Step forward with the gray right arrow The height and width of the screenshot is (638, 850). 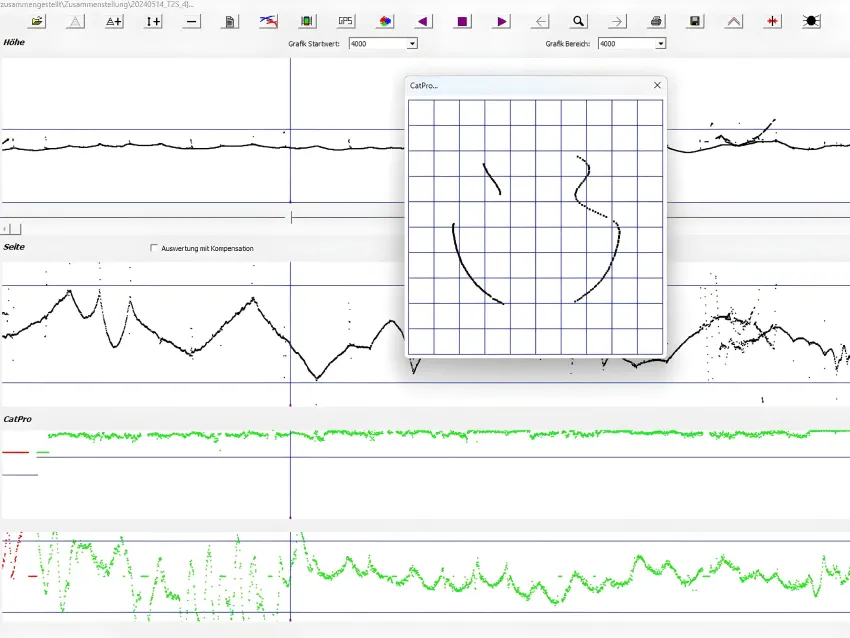coord(617,22)
